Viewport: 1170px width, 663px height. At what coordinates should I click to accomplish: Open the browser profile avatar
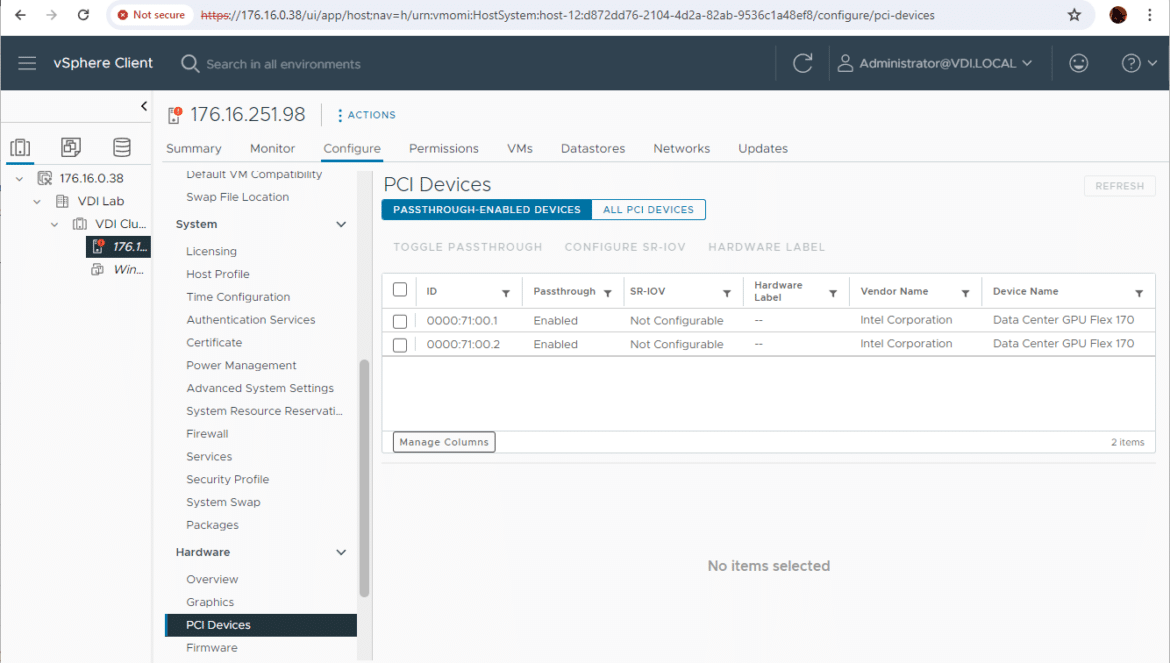pos(1118,15)
